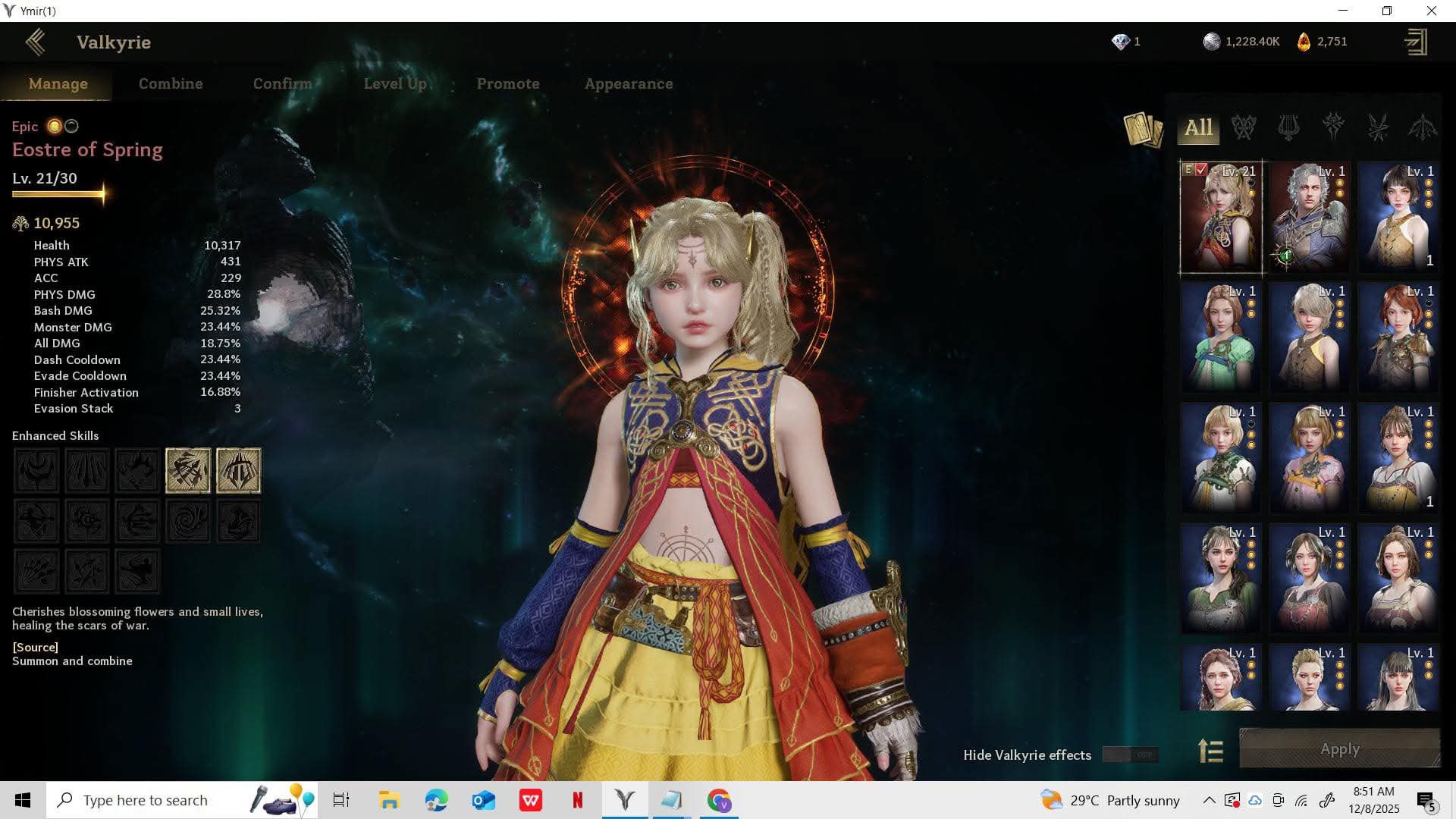Switch to the Combine tab
Image resolution: width=1456 pixels, height=819 pixels.
(171, 83)
